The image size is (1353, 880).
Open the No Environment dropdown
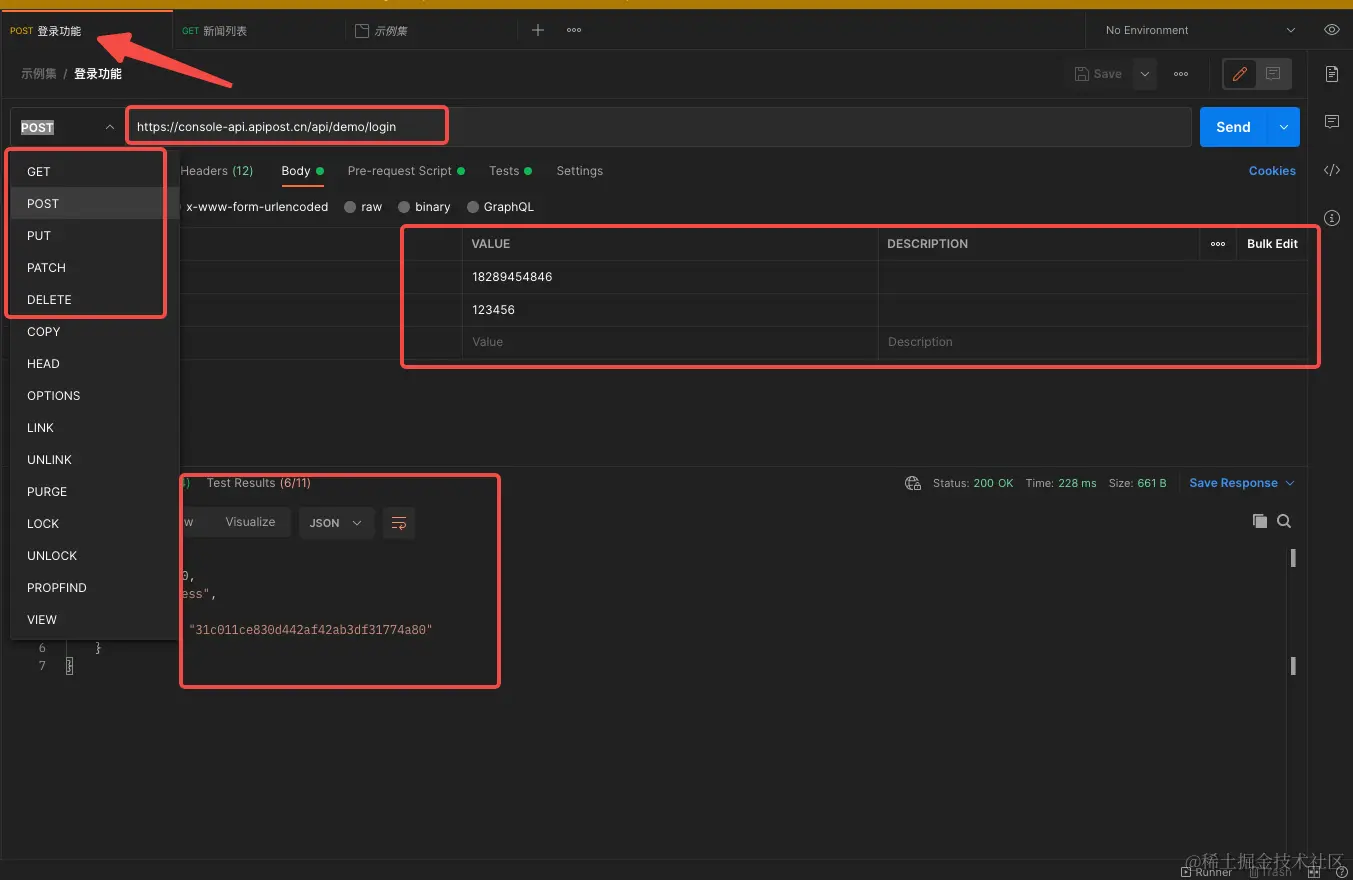coord(1199,30)
